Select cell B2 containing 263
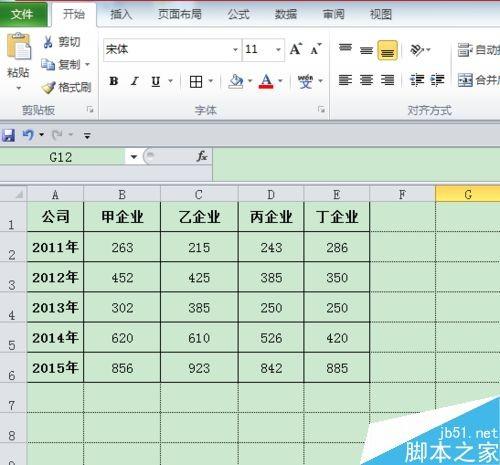This screenshot has width=500, height=465. (122, 247)
